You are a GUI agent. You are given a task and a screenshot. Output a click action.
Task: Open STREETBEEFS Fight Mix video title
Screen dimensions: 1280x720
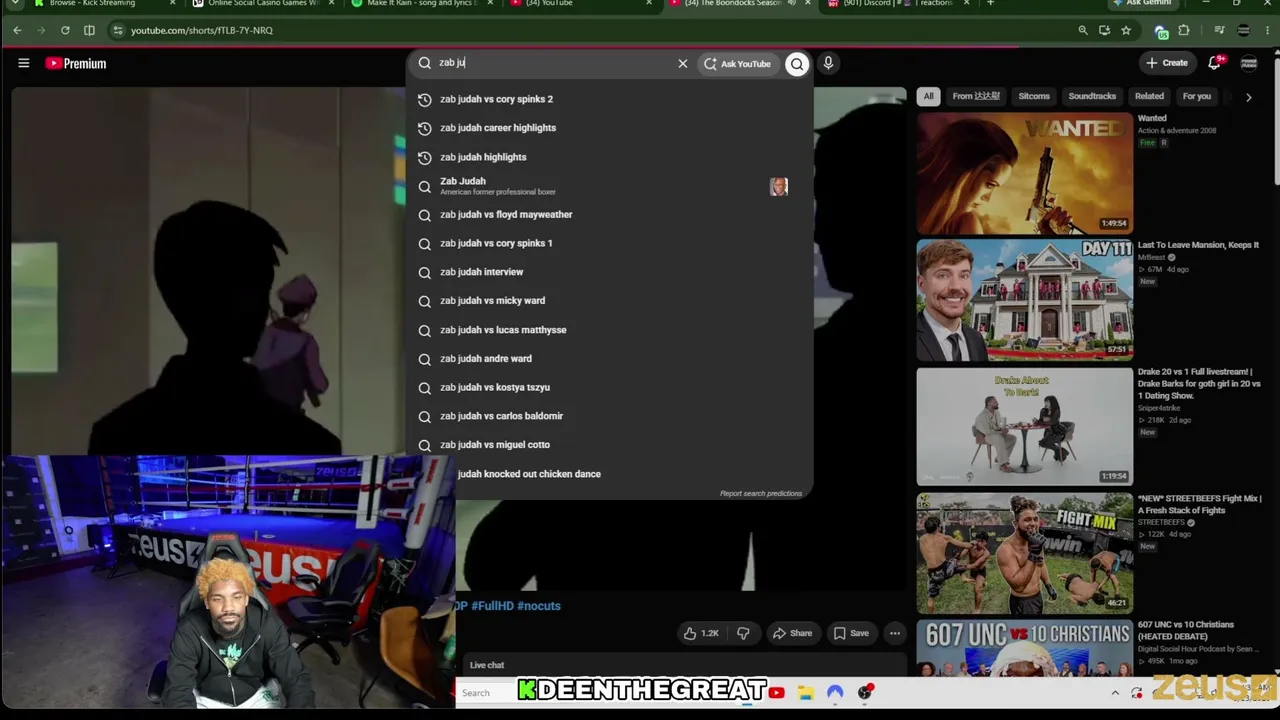click(x=1200, y=504)
